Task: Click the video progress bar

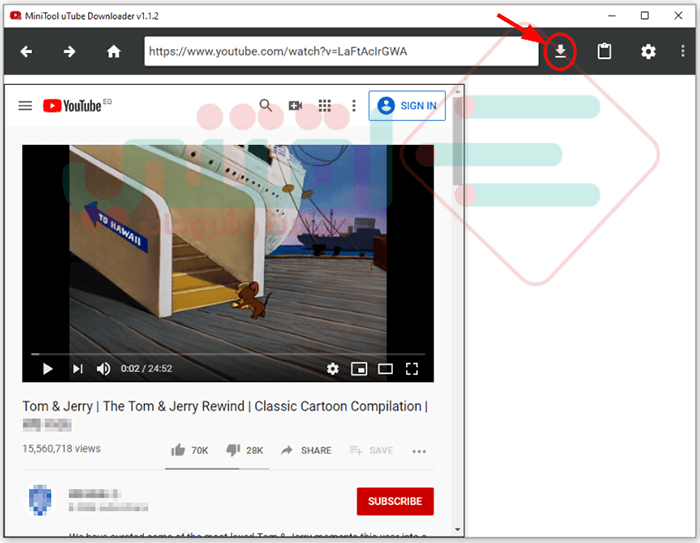Action: 228,354
